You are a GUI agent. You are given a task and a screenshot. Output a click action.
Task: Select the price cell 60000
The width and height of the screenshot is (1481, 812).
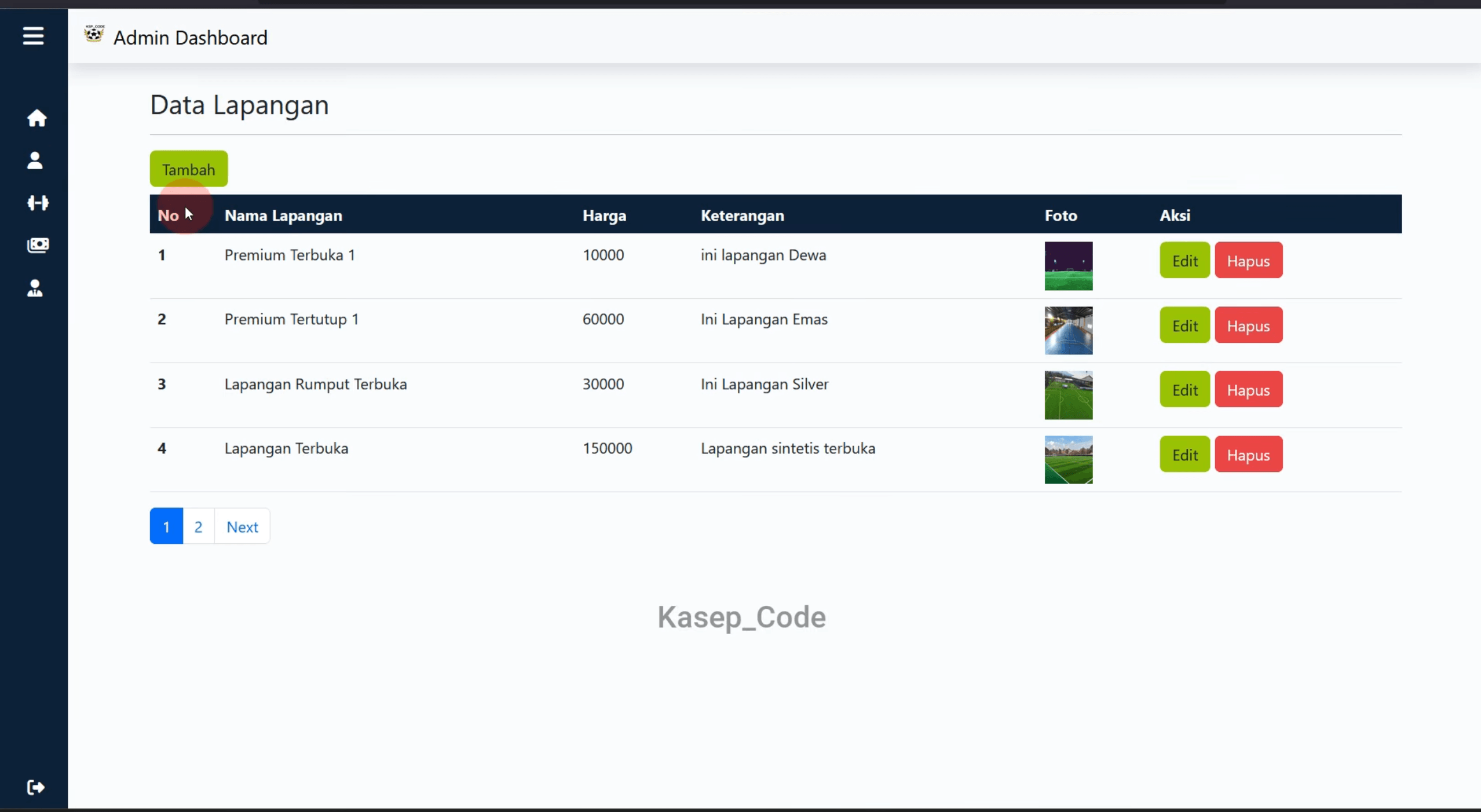603,319
